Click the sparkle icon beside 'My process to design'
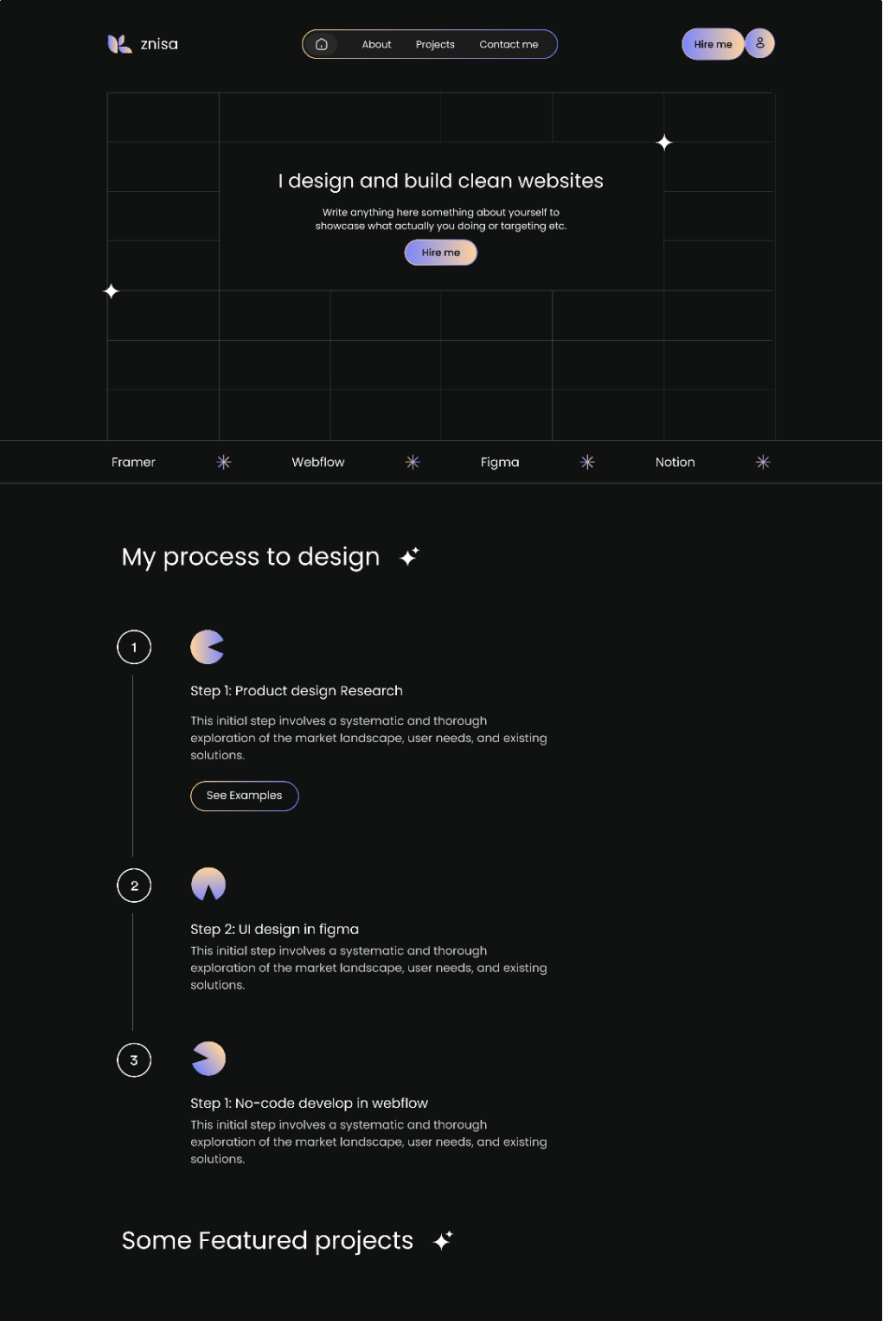883x1321 pixels. (409, 557)
